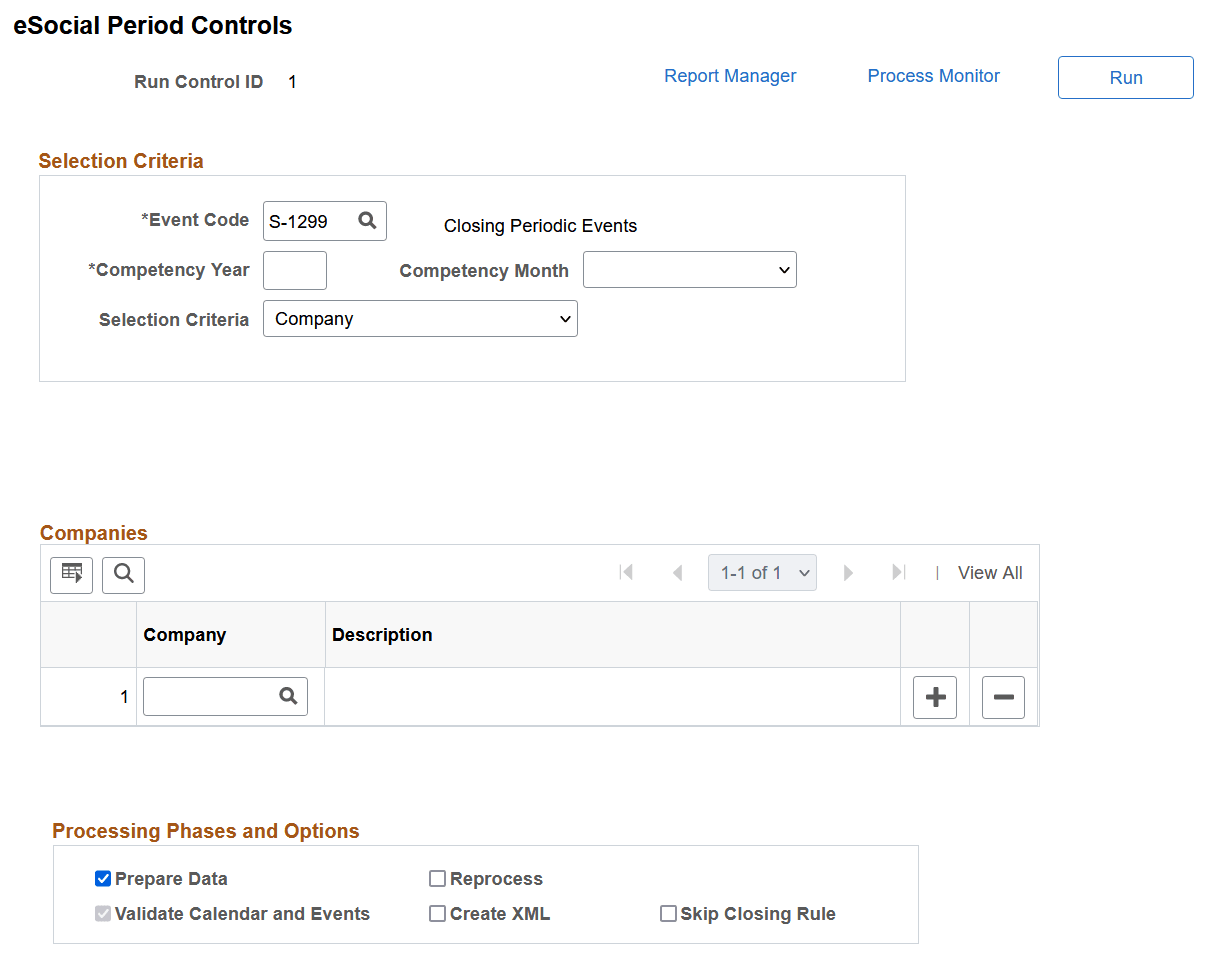Open the Competency Month dropdown
Viewport: 1205px width, 957px height.
point(689,269)
